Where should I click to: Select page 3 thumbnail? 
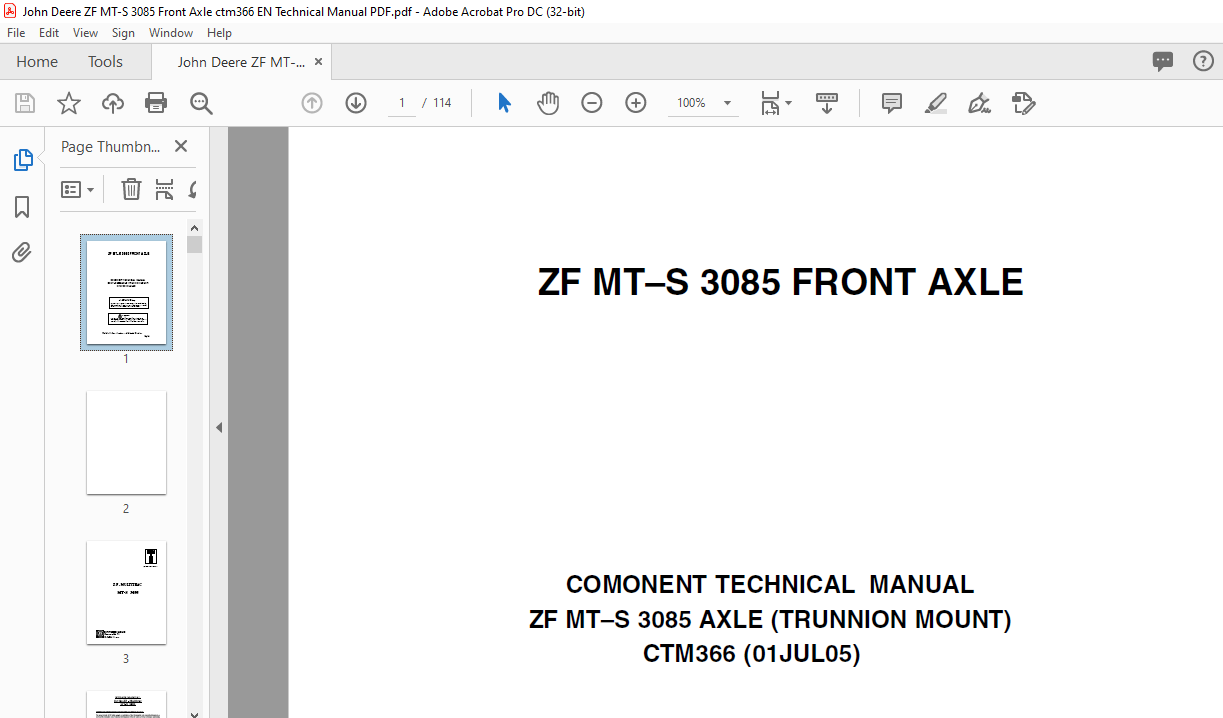126,593
